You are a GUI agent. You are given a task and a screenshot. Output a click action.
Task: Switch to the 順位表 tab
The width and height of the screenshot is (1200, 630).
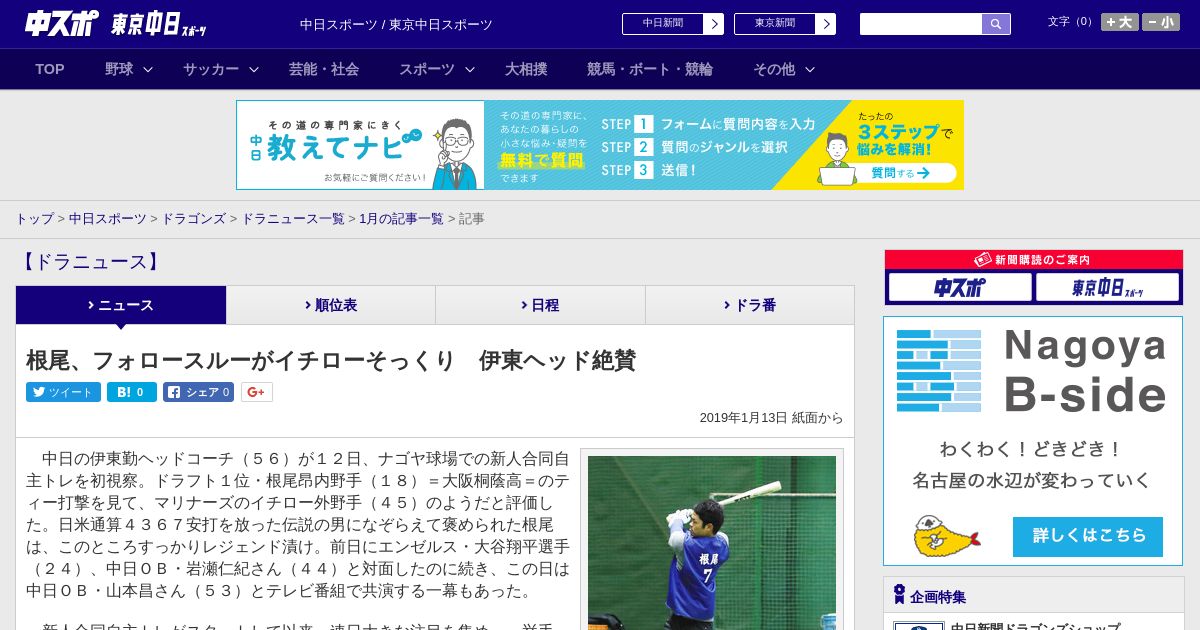(331, 305)
